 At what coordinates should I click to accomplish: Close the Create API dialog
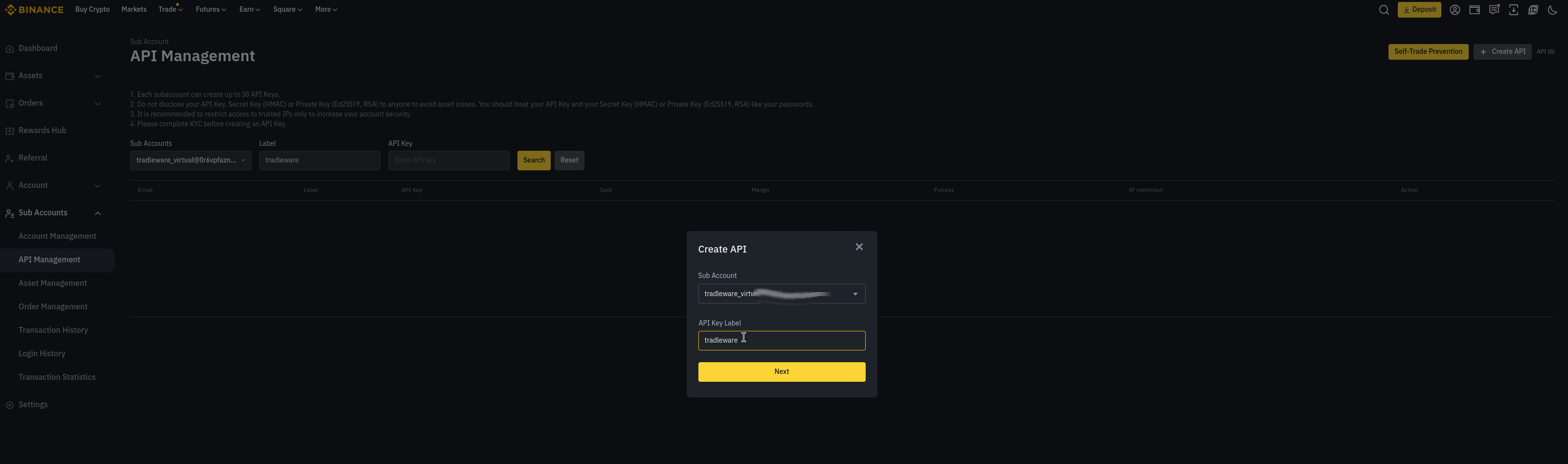(x=859, y=247)
